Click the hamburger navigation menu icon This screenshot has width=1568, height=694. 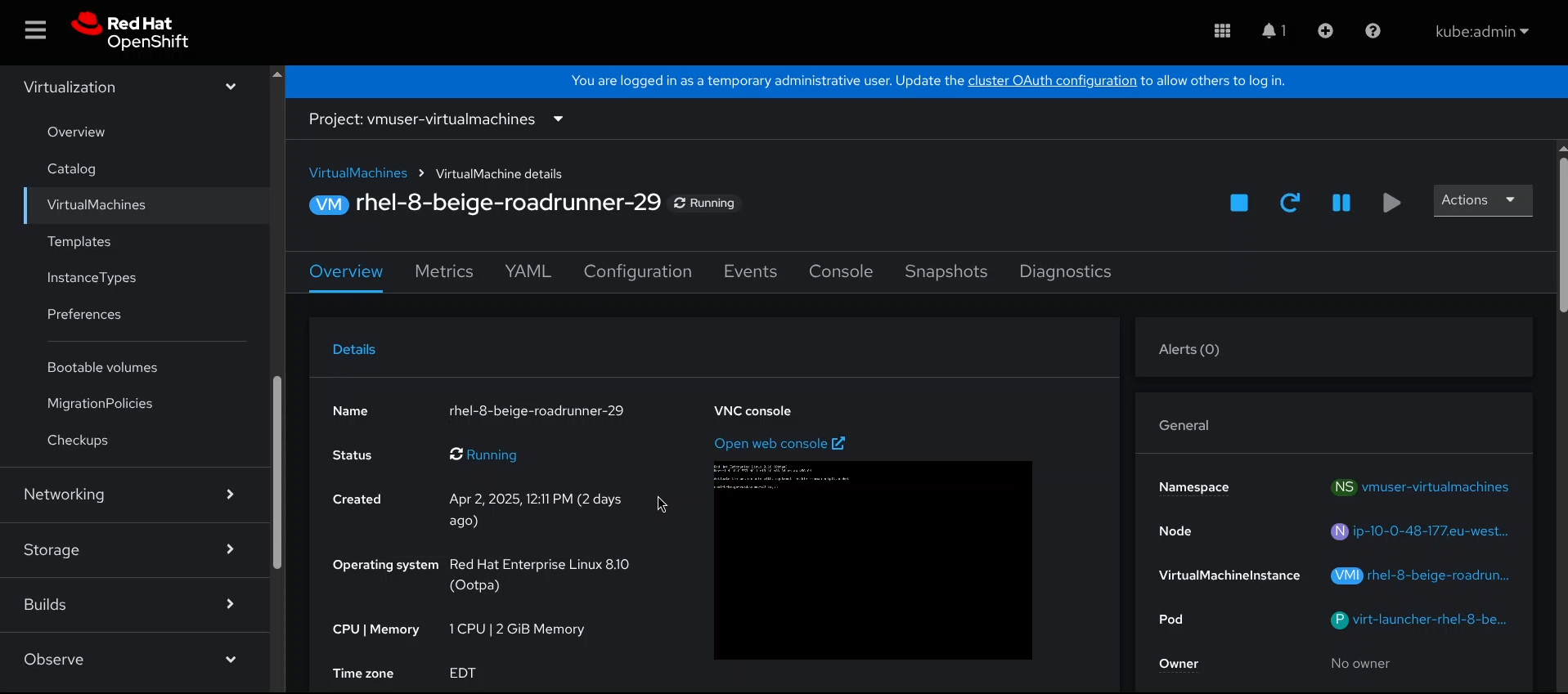click(x=35, y=31)
